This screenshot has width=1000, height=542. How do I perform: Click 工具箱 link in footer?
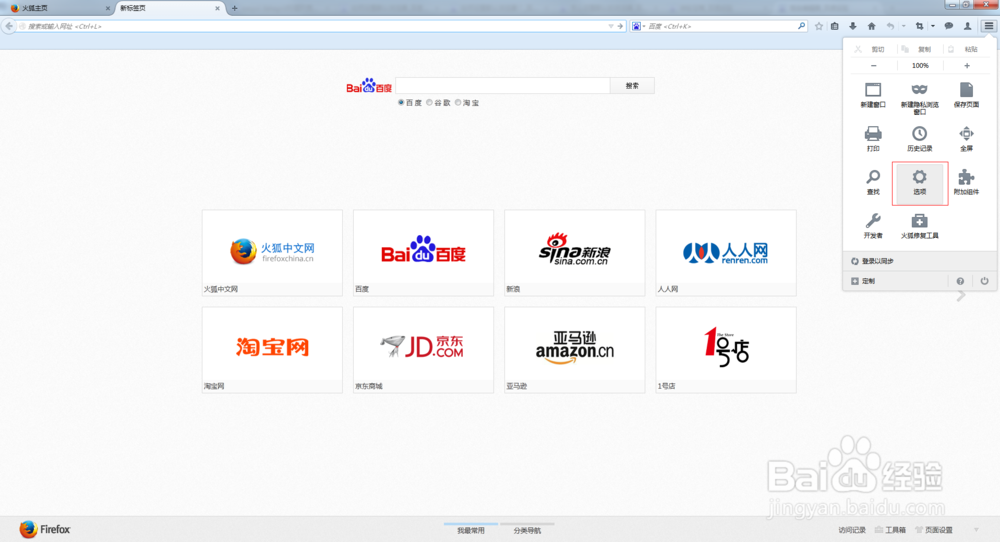point(890,530)
